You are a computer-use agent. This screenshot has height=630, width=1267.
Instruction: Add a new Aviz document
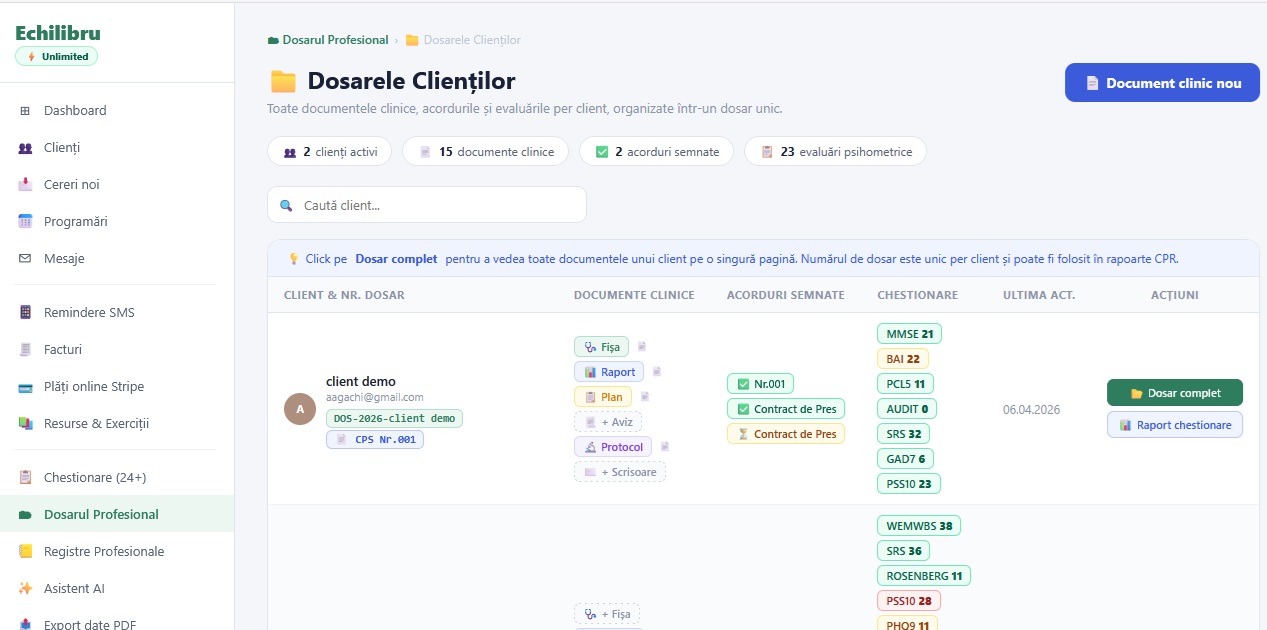[x=608, y=422]
